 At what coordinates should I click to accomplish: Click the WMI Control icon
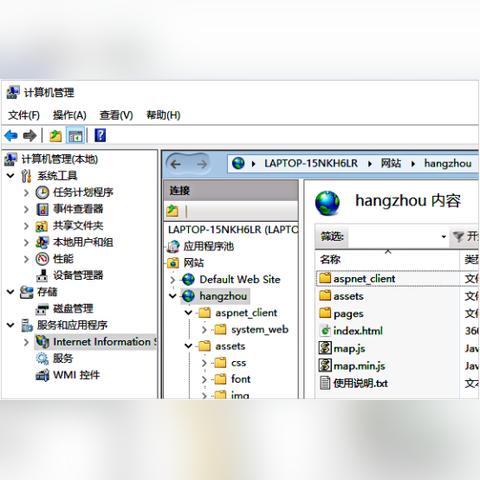pyautogui.click(x=42, y=375)
